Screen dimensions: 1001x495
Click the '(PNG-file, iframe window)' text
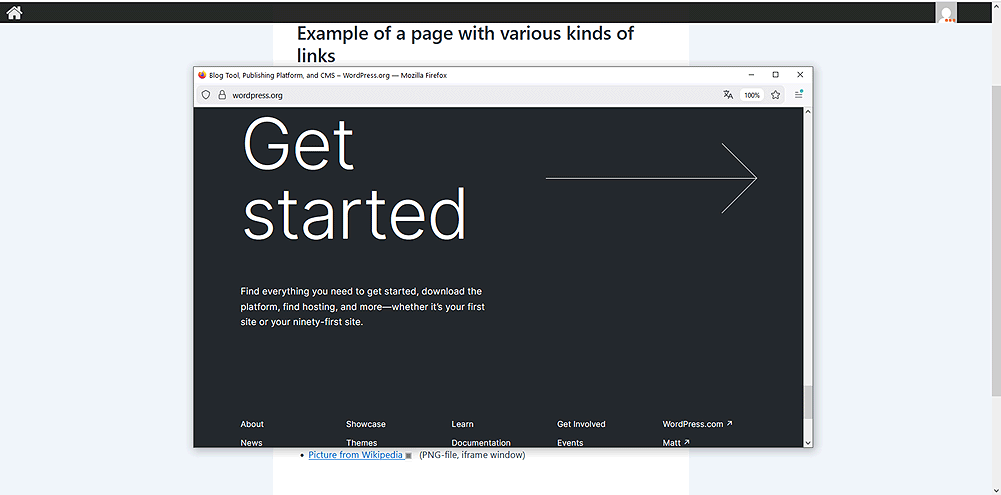coord(472,455)
